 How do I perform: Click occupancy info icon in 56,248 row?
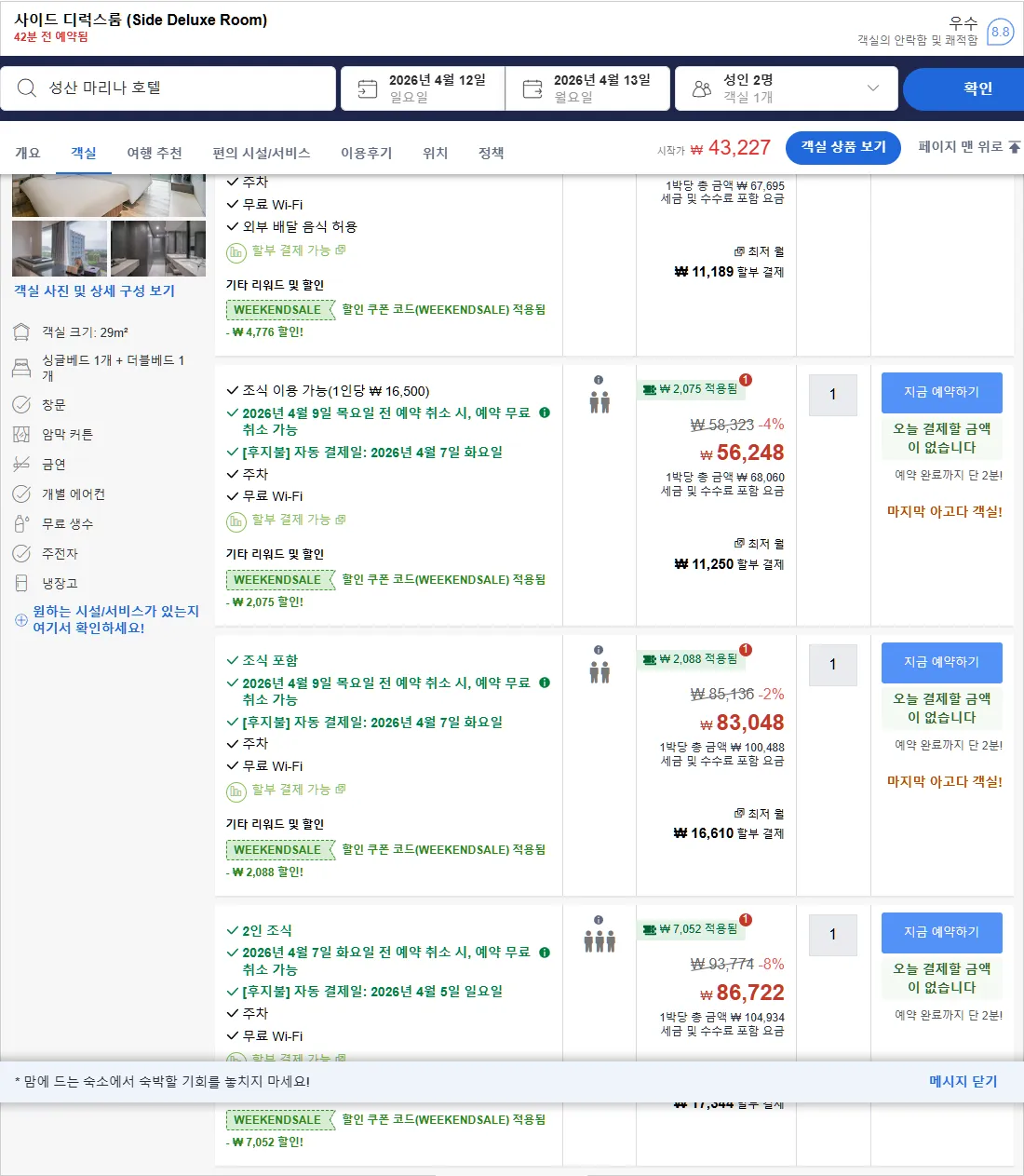pyautogui.click(x=599, y=380)
